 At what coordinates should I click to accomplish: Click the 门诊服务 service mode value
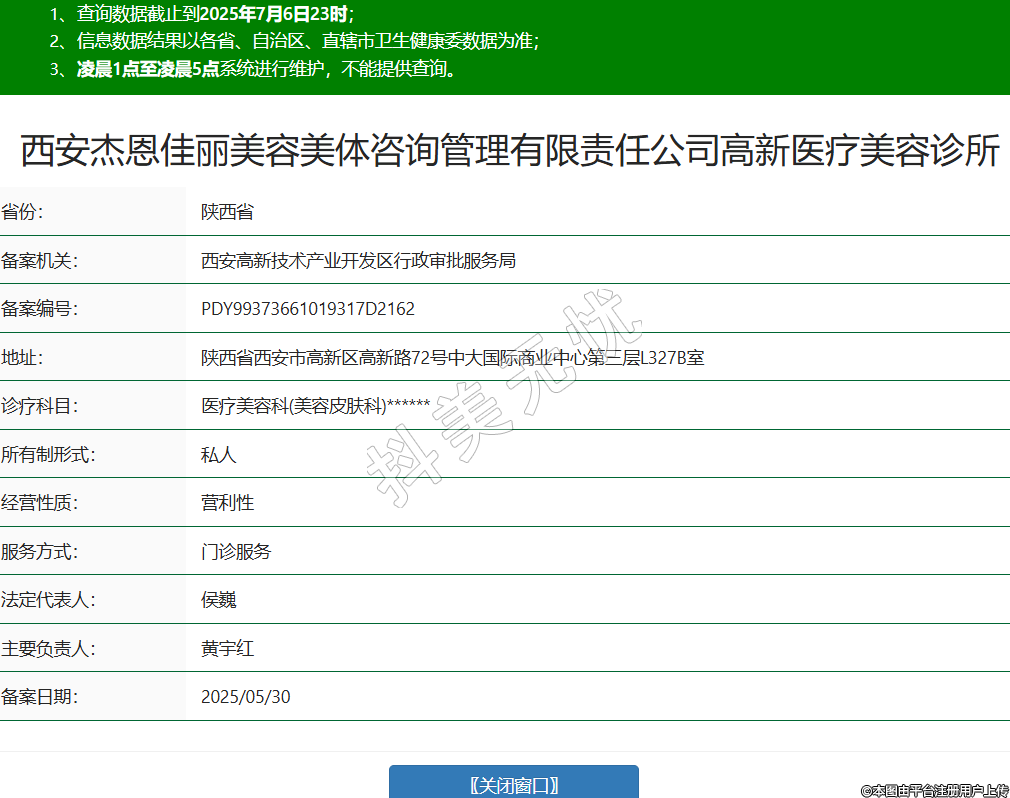236,552
